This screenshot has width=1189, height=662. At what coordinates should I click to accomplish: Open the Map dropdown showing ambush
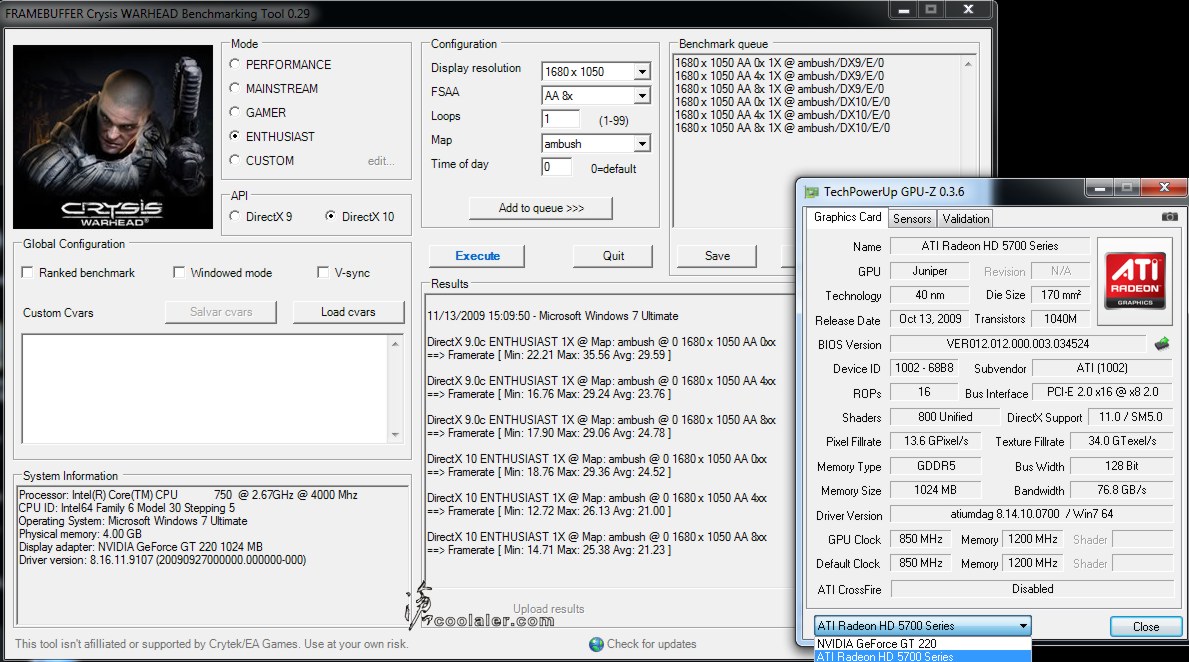[642, 143]
